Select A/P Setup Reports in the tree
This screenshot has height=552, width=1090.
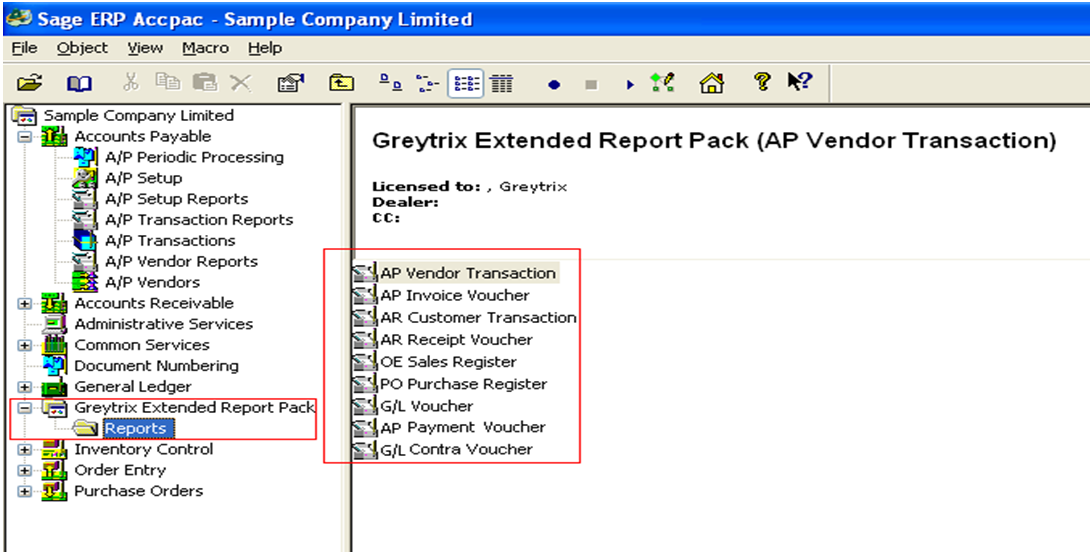[x=177, y=199]
